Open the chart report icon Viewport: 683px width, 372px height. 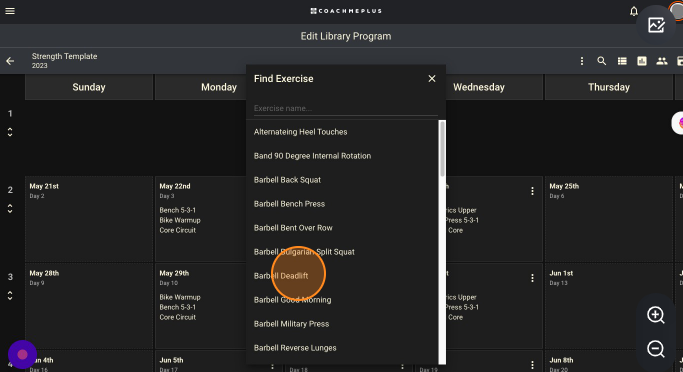642,61
